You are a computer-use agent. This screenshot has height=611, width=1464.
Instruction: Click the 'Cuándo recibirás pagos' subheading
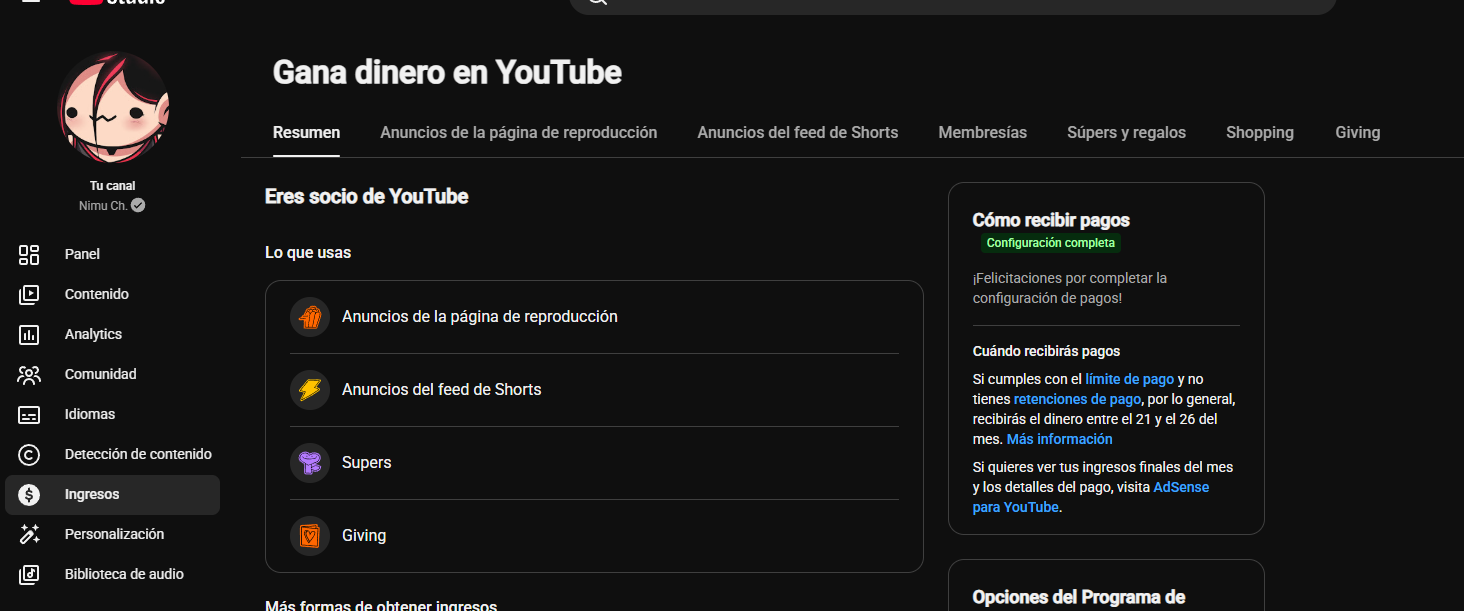tap(1046, 351)
